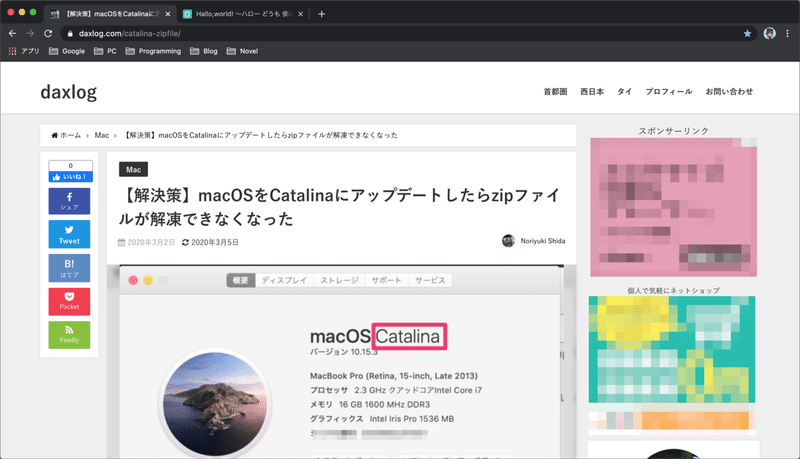Open the PC bookmarks folder
The height and width of the screenshot is (459, 800).
[105, 51]
